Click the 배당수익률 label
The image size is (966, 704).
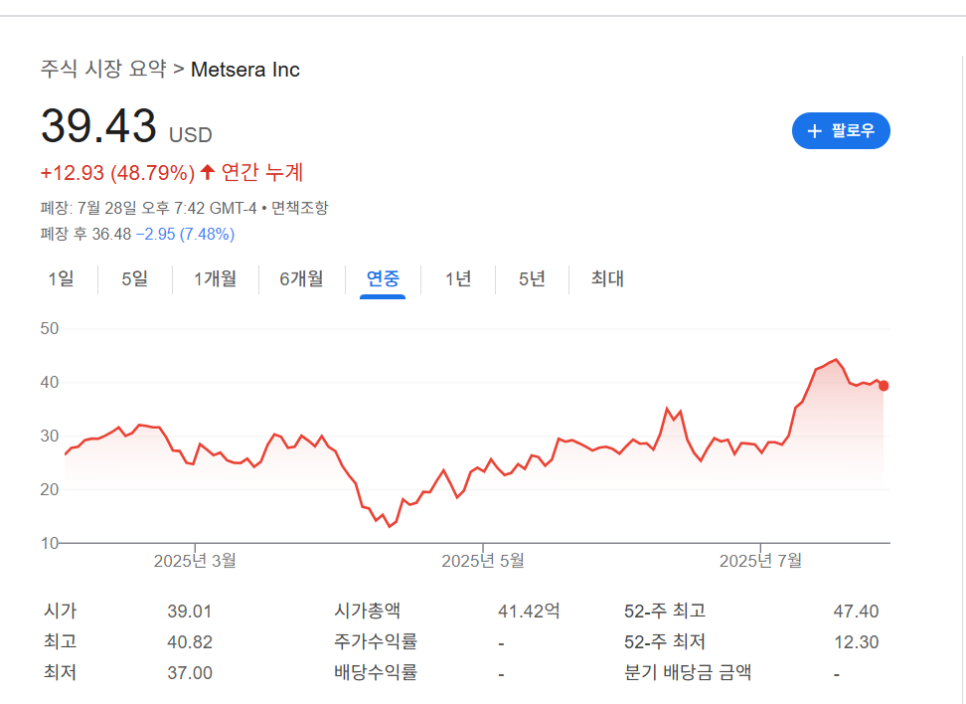point(376,672)
